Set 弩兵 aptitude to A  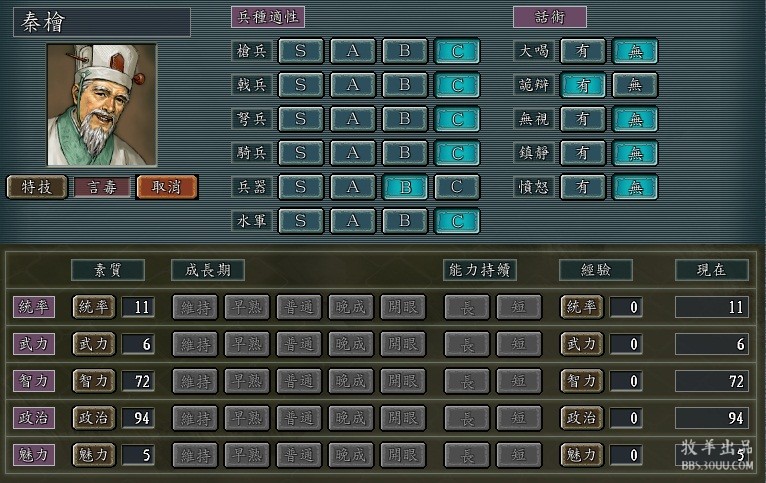click(353, 119)
